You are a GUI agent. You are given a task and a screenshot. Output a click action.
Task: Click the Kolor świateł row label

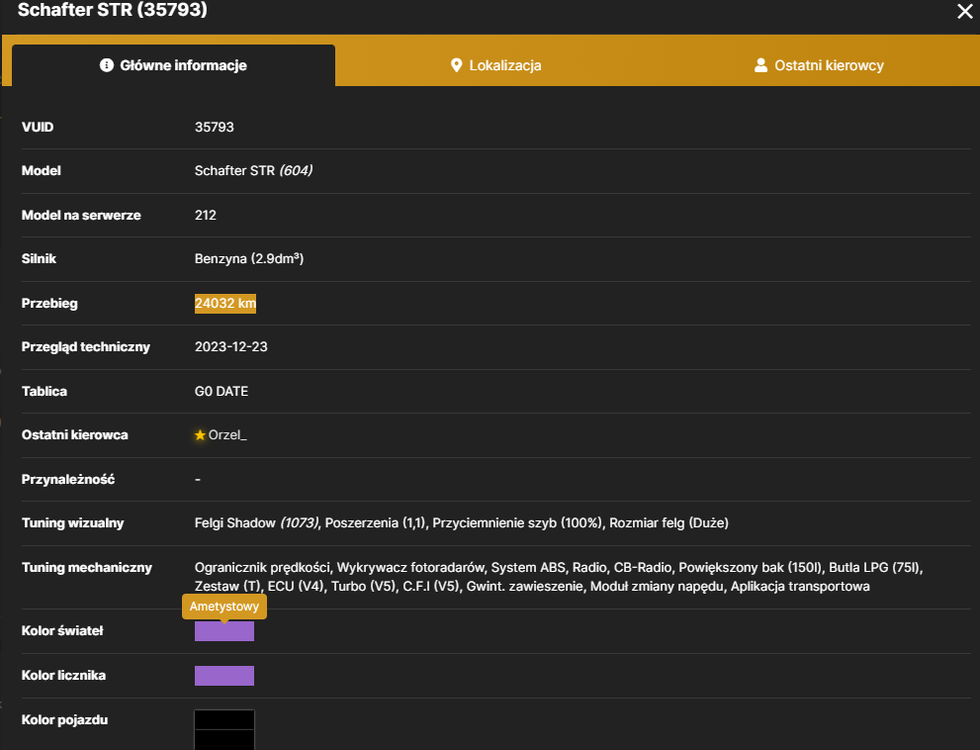pyautogui.click(x=62, y=631)
